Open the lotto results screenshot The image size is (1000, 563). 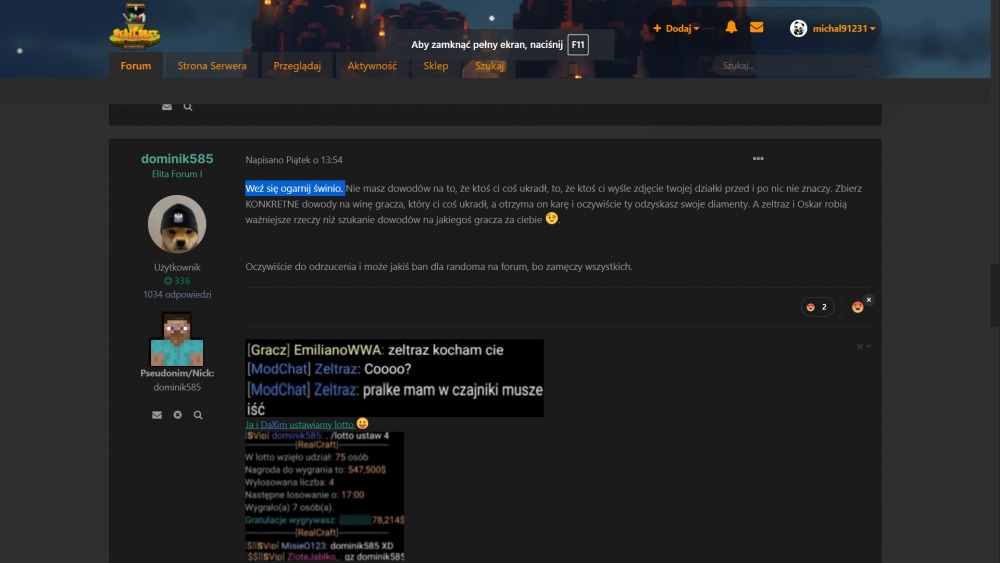(325, 497)
